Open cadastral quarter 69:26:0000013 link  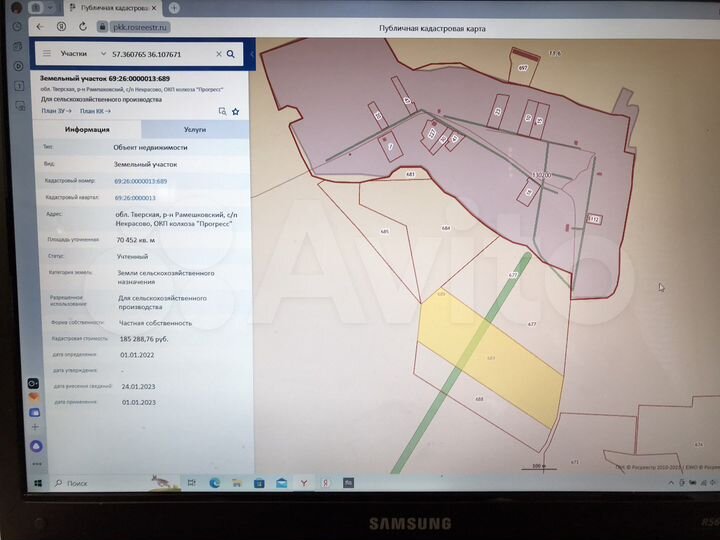click(x=135, y=198)
